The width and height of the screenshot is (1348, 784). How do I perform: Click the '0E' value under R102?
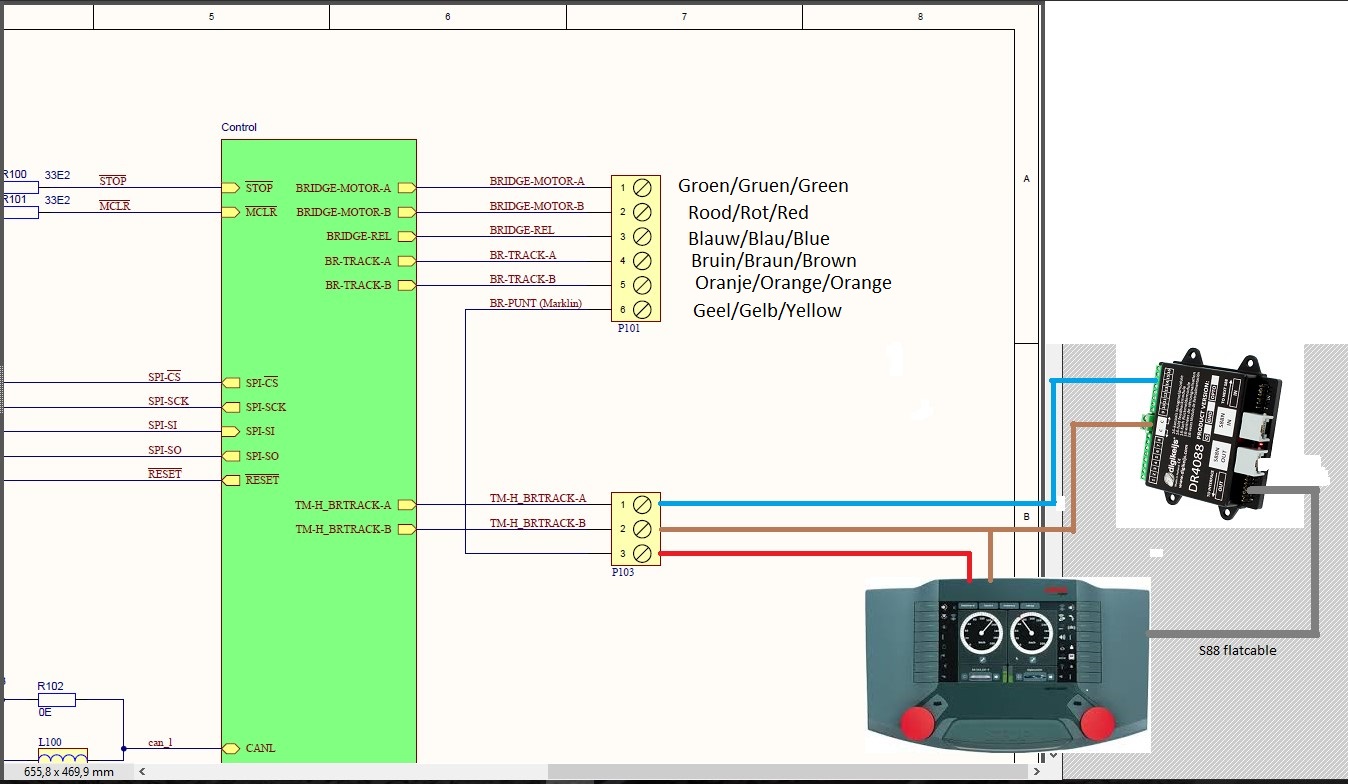(x=45, y=712)
